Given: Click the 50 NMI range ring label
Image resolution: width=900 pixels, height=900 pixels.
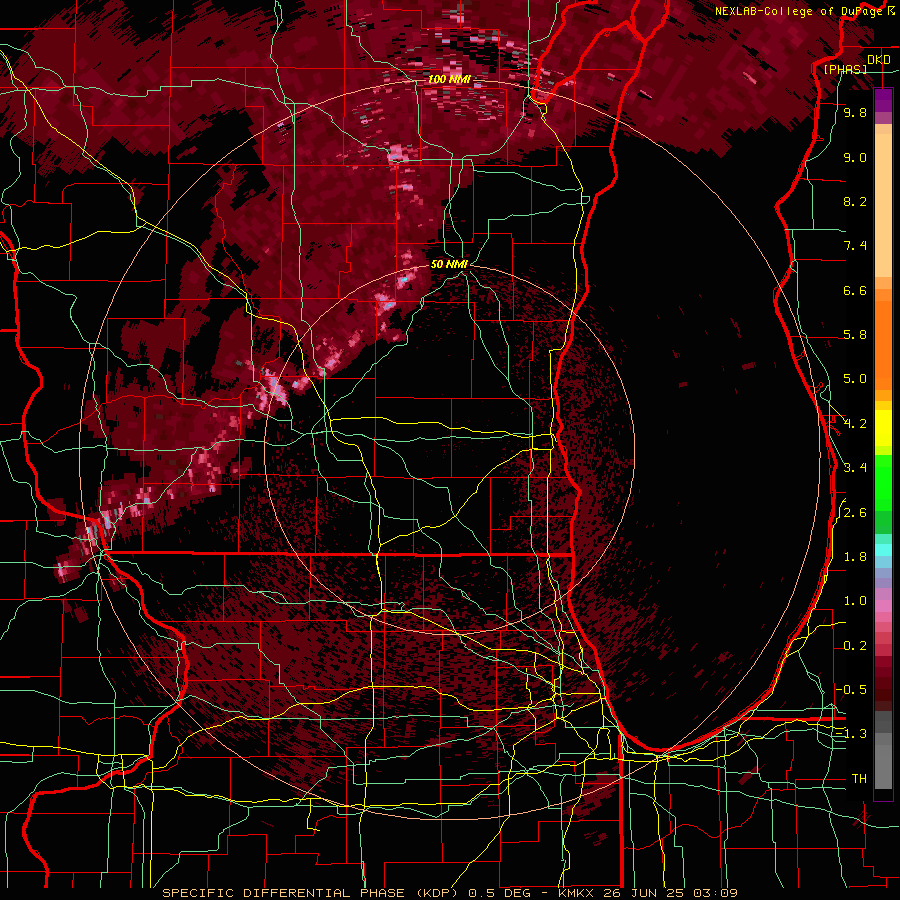Looking at the screenshot, I should point(449,264).
